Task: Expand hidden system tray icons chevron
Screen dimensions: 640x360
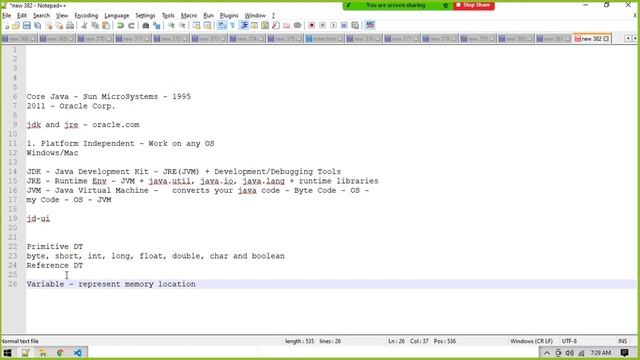Action: pos(547,353)
